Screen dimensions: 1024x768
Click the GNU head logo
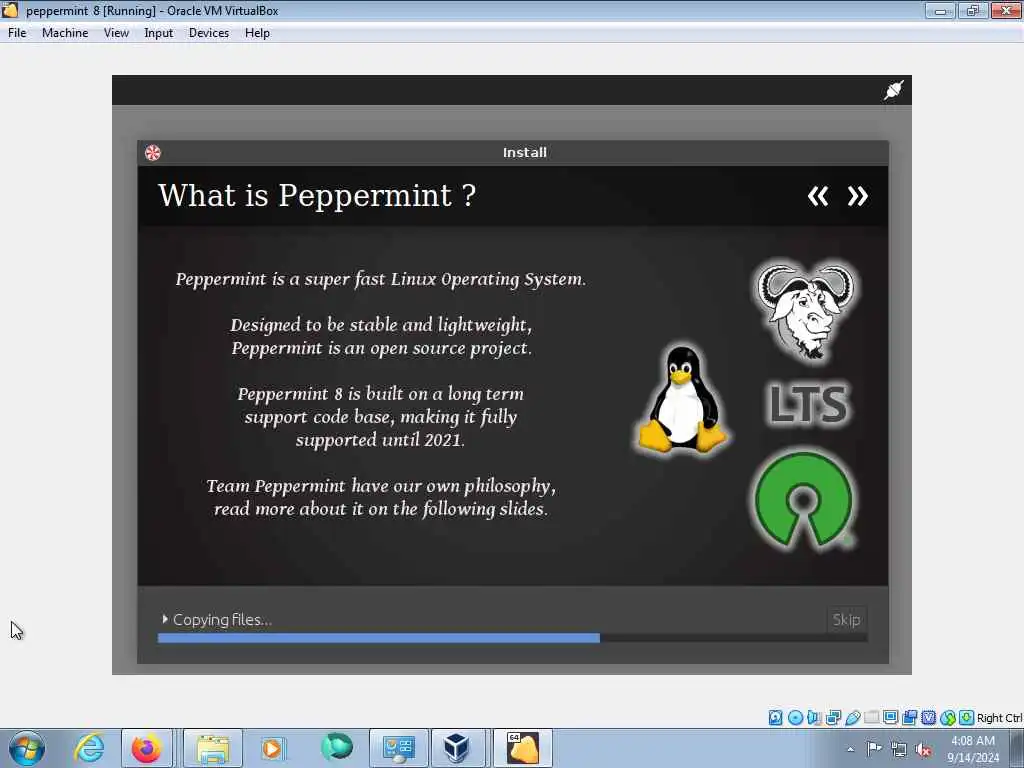pos(805,311)
